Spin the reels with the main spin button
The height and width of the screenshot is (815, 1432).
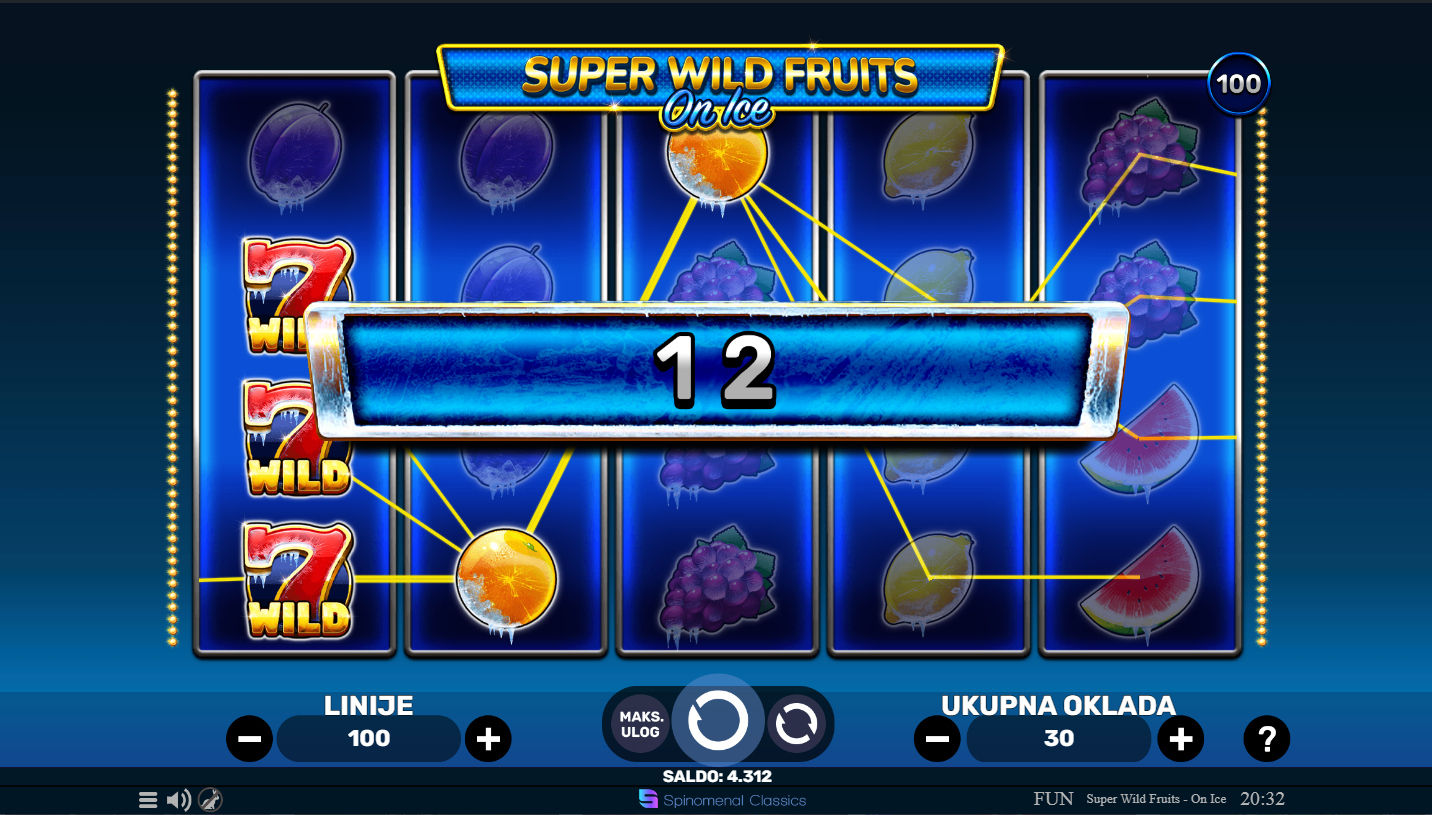[x=718, y=721]
